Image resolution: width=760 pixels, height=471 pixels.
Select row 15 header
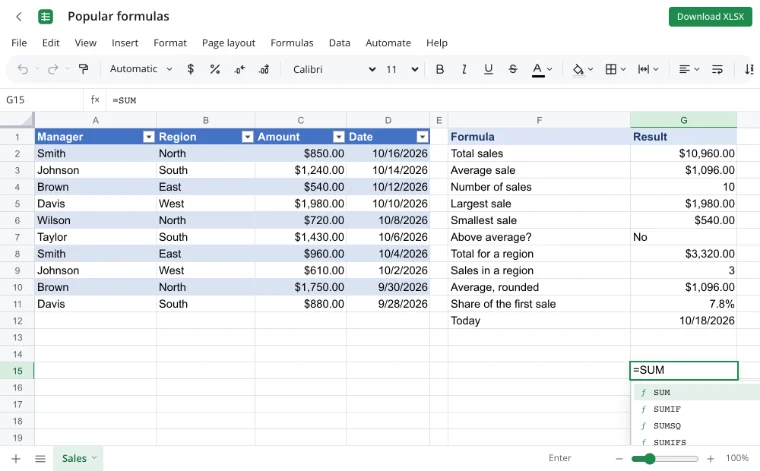(17, 371)
